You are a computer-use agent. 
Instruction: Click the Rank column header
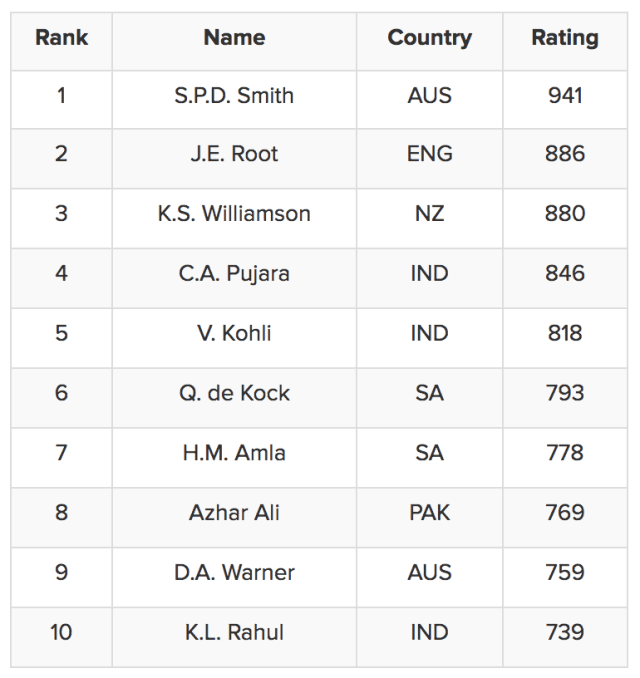point(61,39)
